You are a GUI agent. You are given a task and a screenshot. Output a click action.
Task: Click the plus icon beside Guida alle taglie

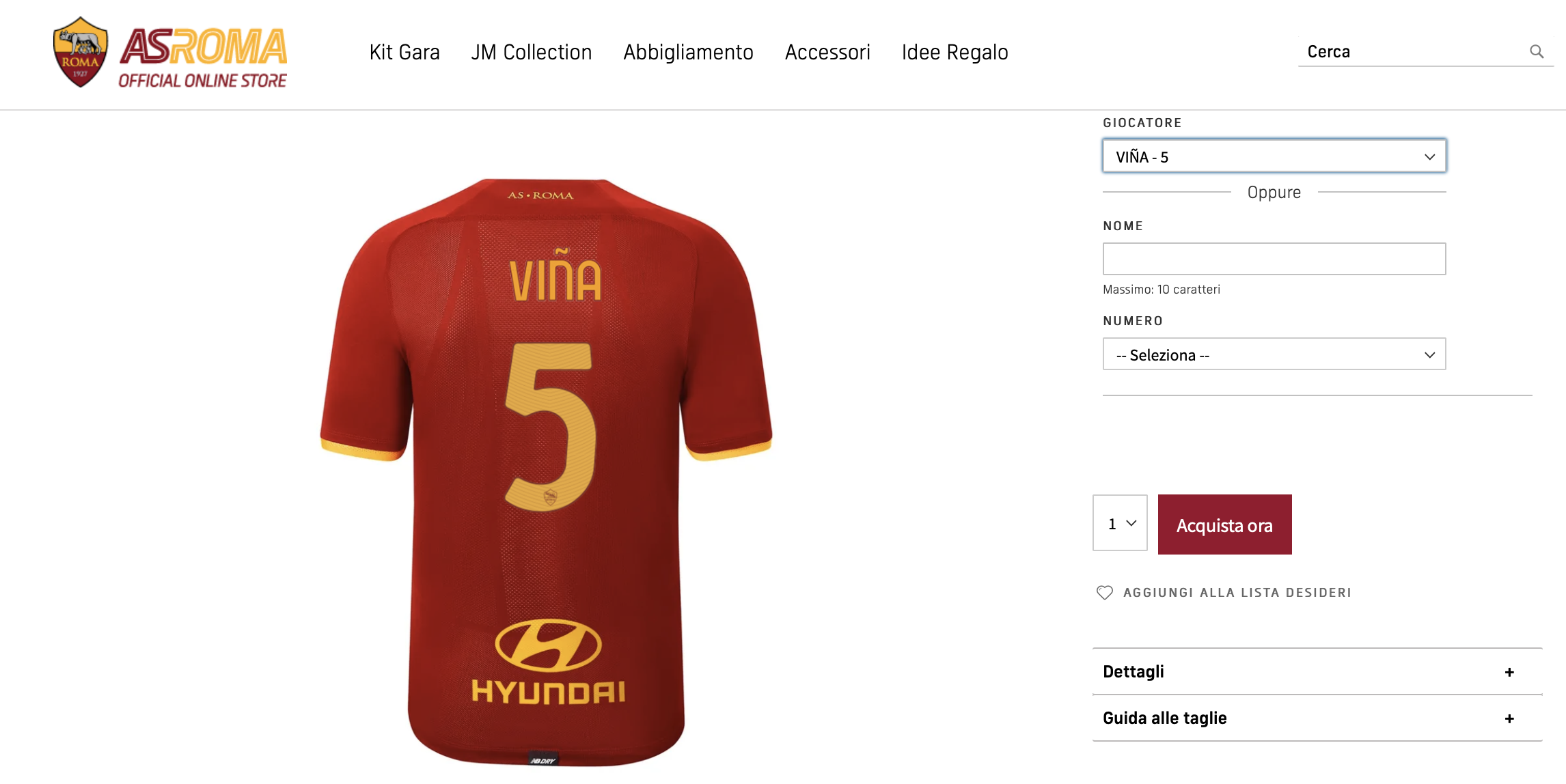pyautogui.click(x=1509, y=718)
